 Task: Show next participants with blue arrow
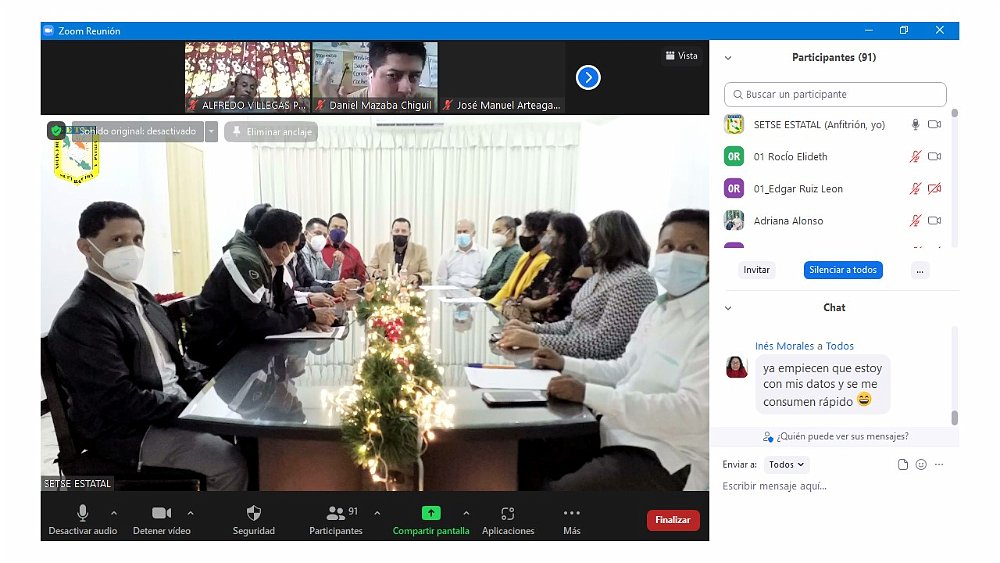(x=588, y=77)
